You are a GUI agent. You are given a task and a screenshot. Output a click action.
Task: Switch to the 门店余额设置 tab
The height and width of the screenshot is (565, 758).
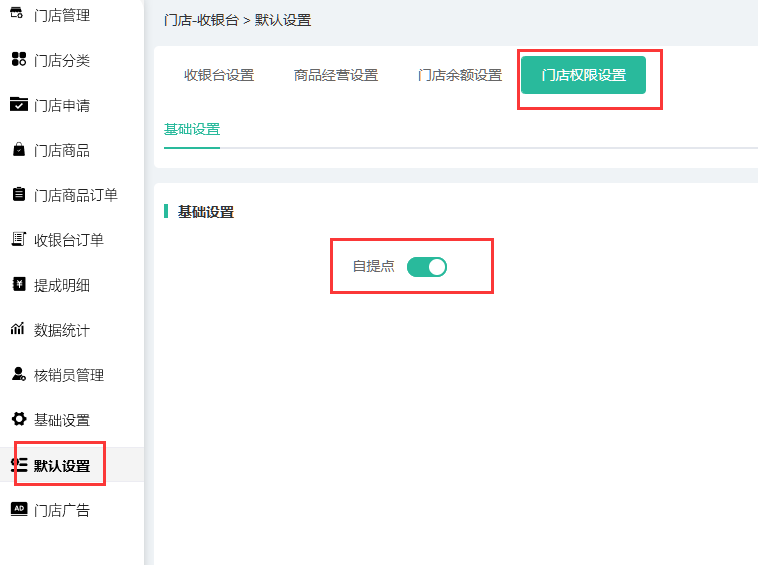[x=460, y=75]
